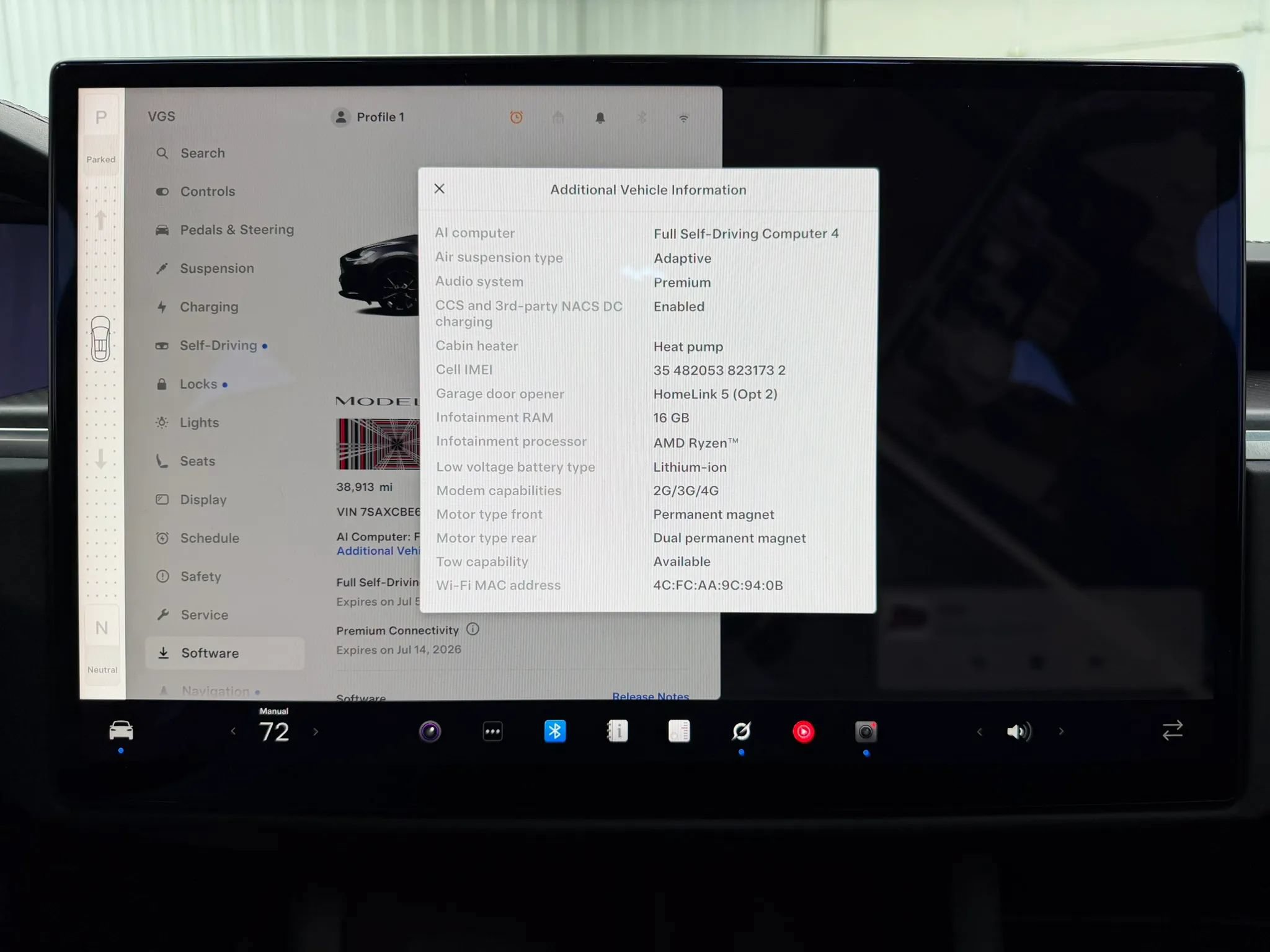Screen dimensions: 1270x952
Task: Open Wi-Fi settings from header icon
Action: coord(683,118)
